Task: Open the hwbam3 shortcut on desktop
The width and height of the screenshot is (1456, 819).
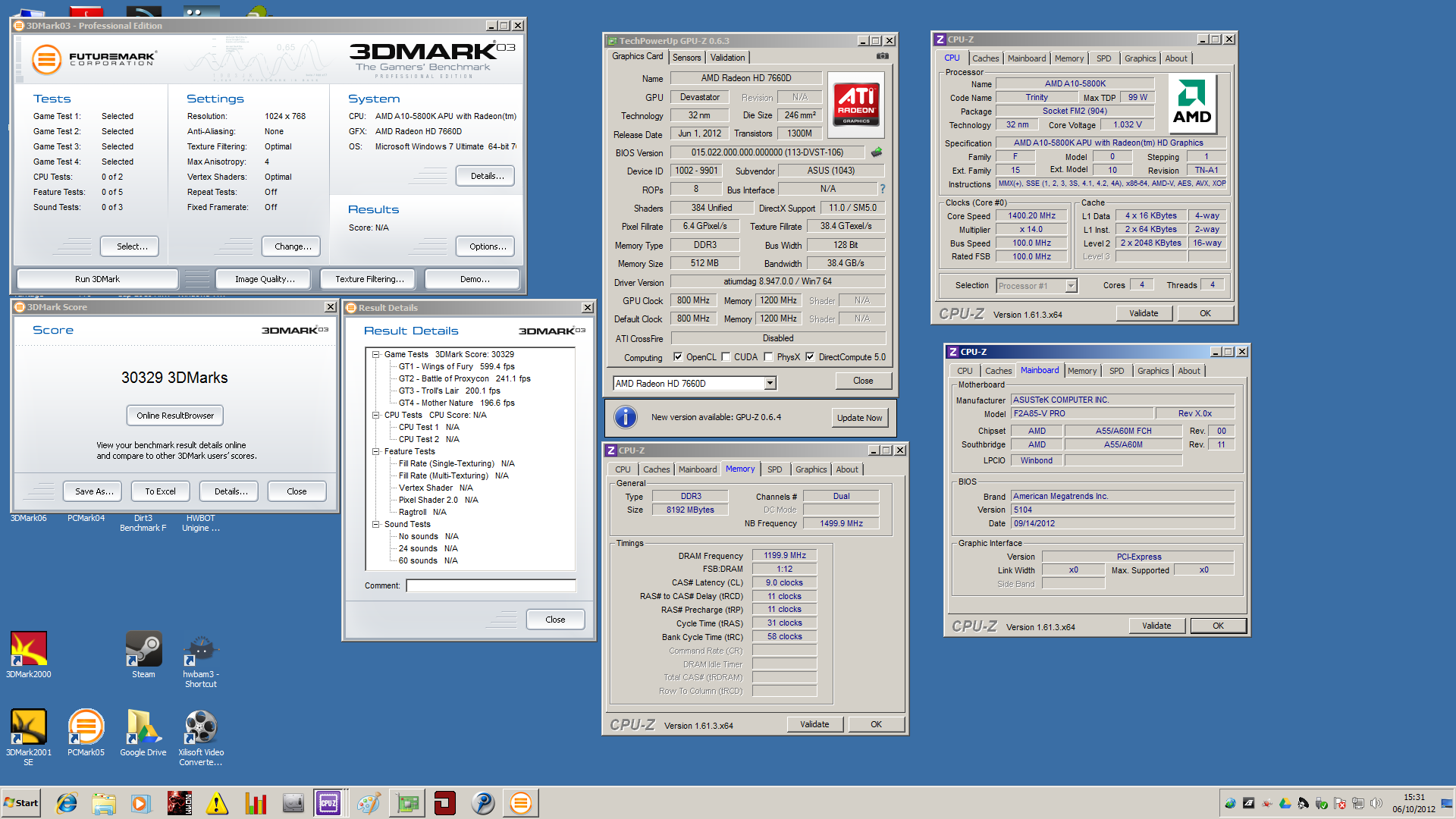Action: [x=201, y=660]
